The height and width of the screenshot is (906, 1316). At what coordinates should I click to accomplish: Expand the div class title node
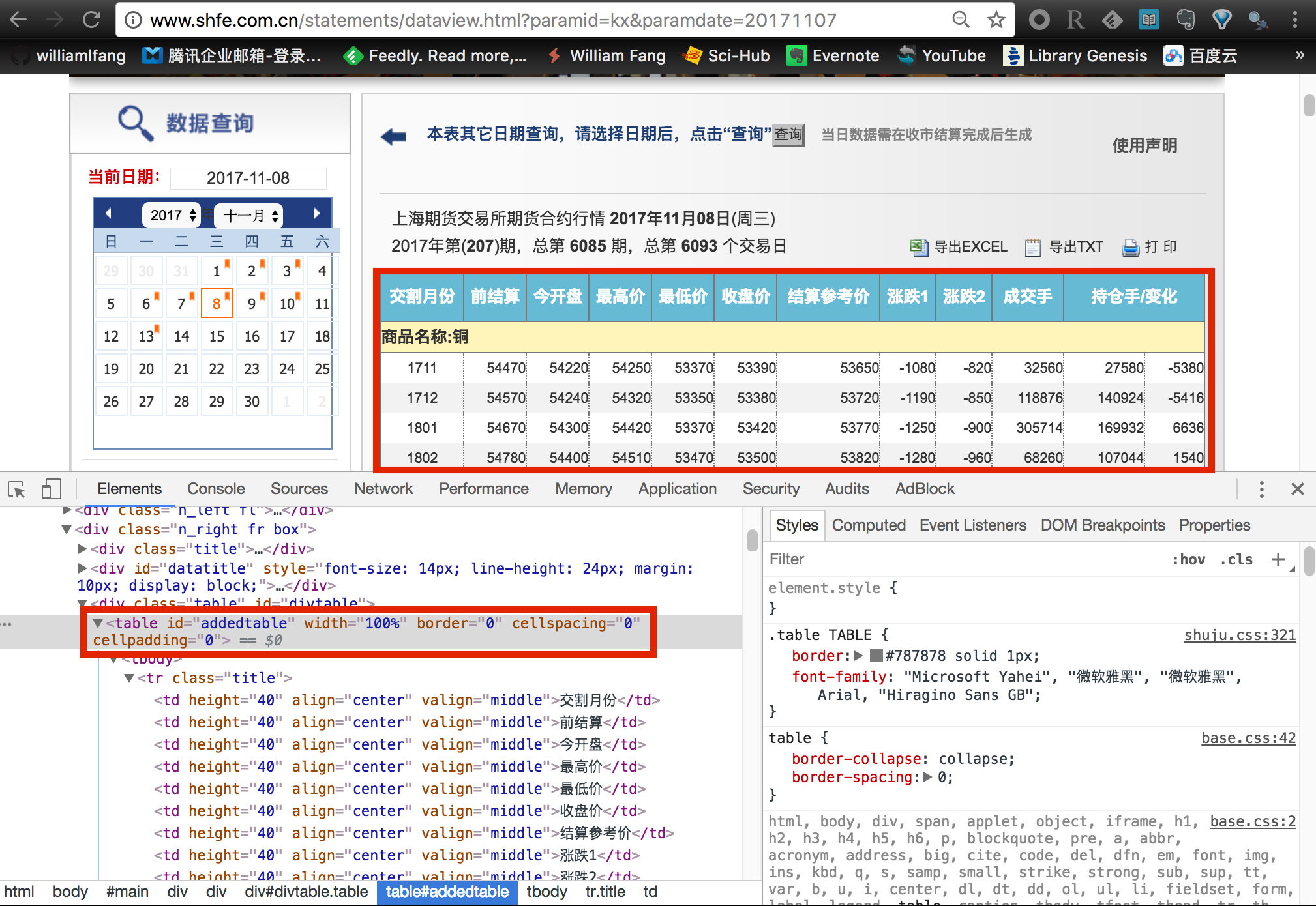[x=82, y=549]
